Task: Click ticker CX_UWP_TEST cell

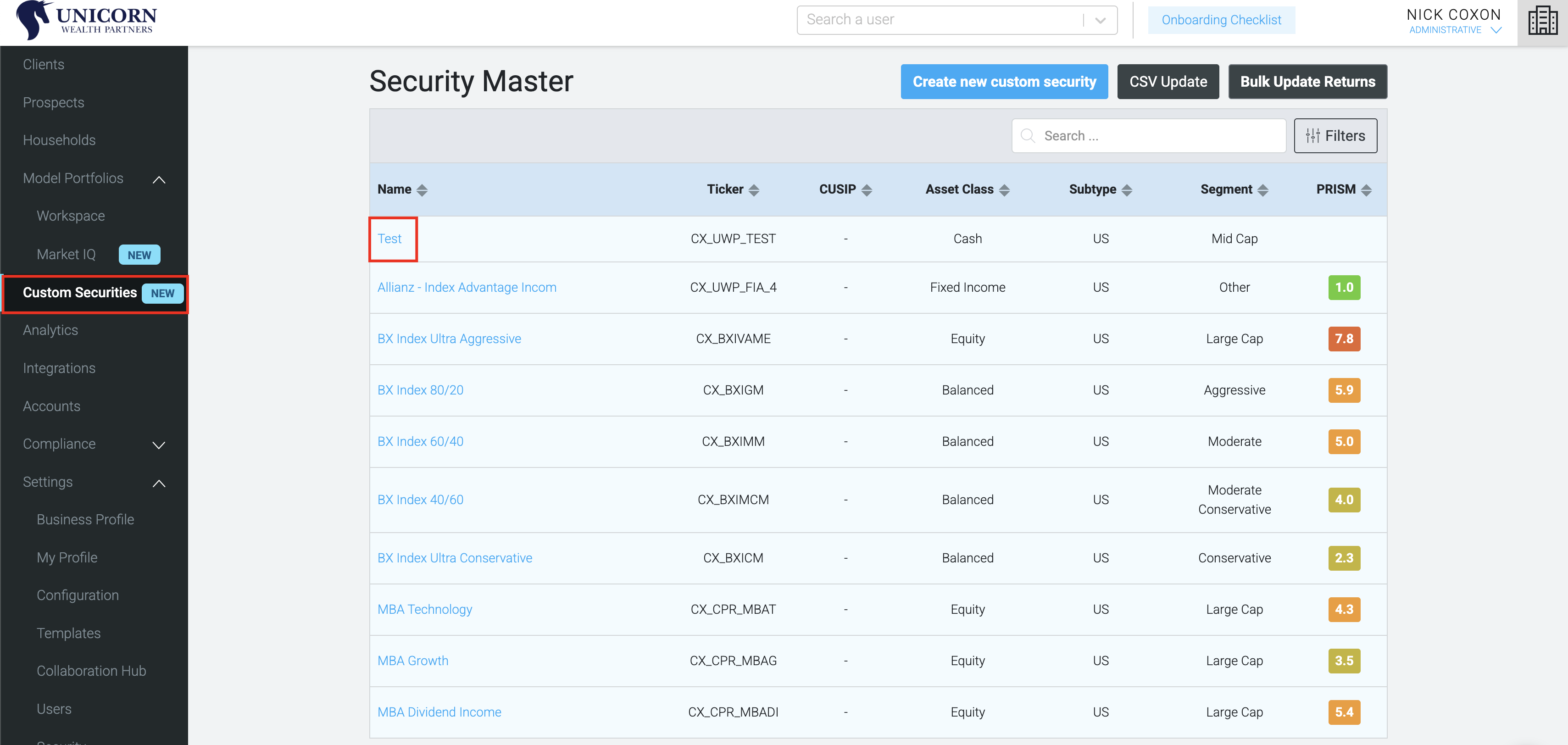Action: pos(733,239)
